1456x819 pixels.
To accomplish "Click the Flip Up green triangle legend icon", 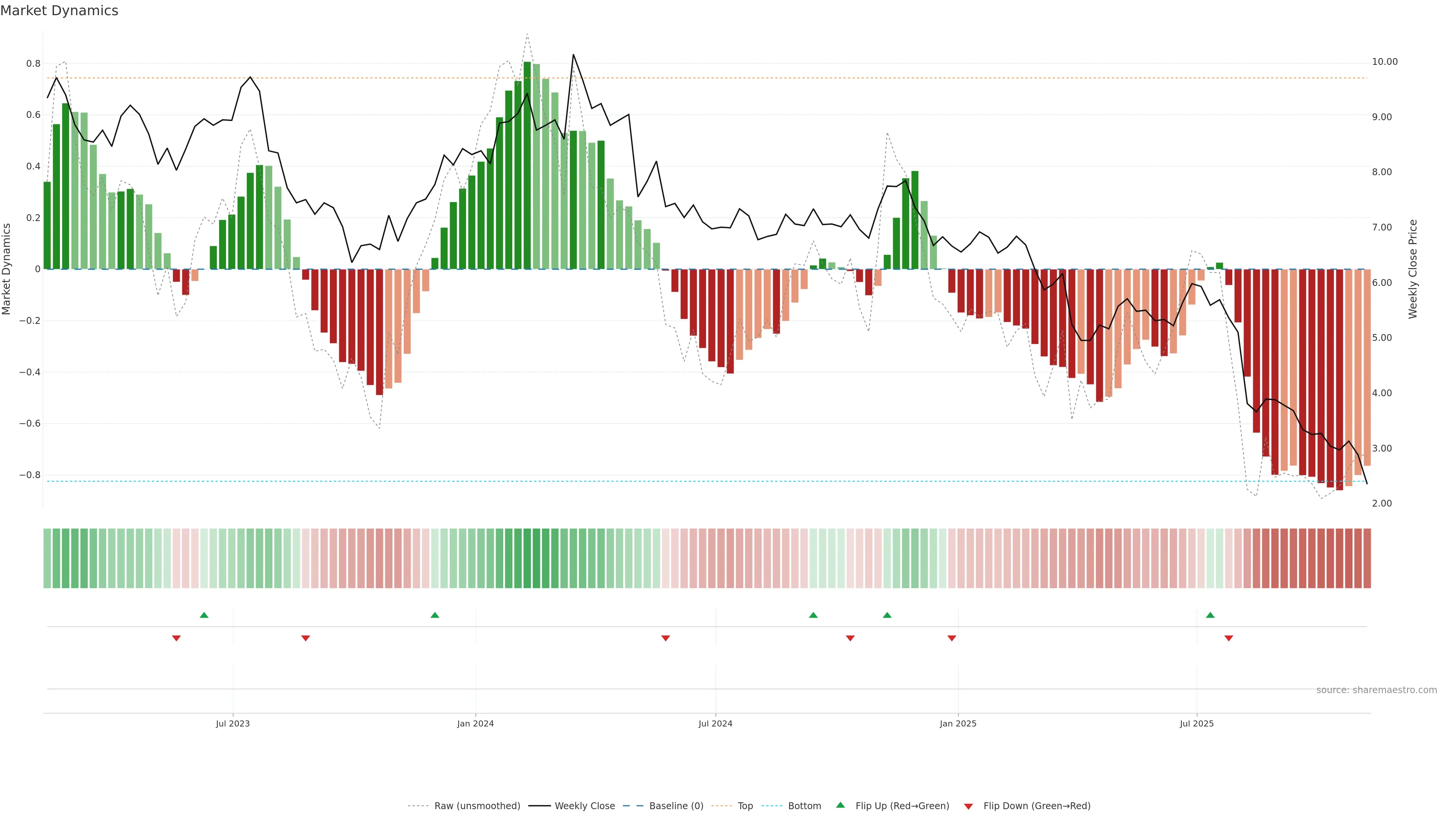I will pos(840,805).
